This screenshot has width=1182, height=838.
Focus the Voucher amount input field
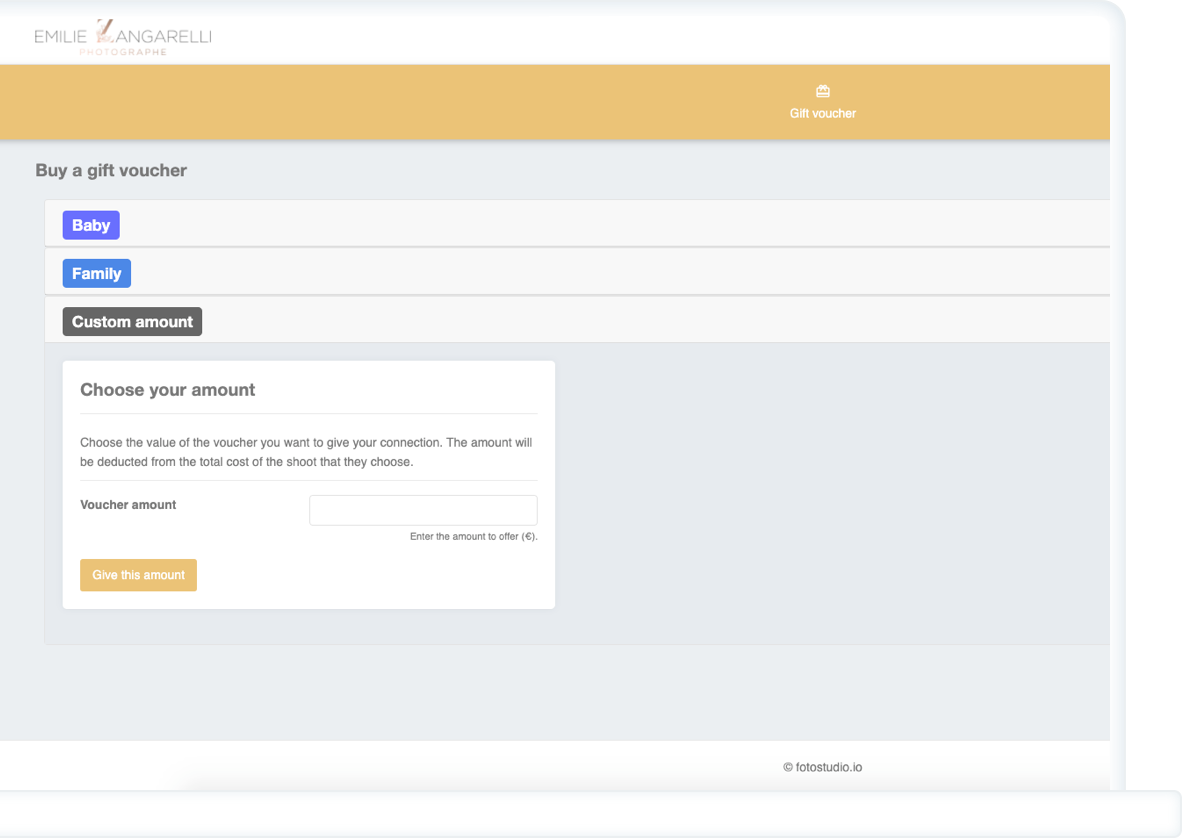pyautogui.click(x=423, y=510)
